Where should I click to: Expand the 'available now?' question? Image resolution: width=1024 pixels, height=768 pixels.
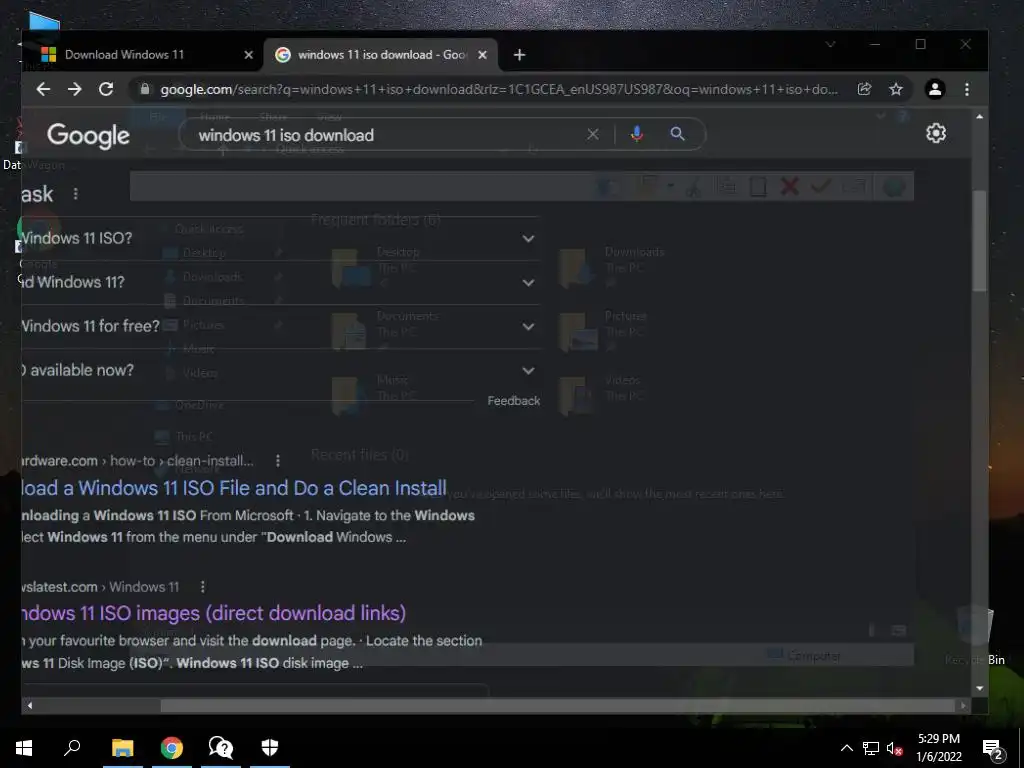coord(528,371)
